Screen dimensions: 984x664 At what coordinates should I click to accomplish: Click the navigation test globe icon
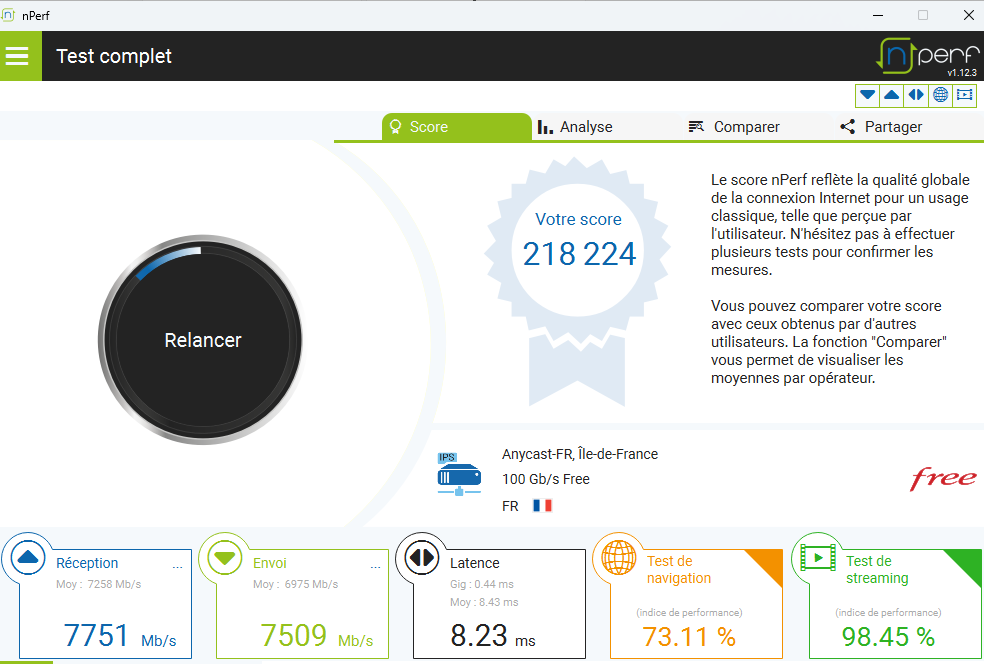(619, 557)
